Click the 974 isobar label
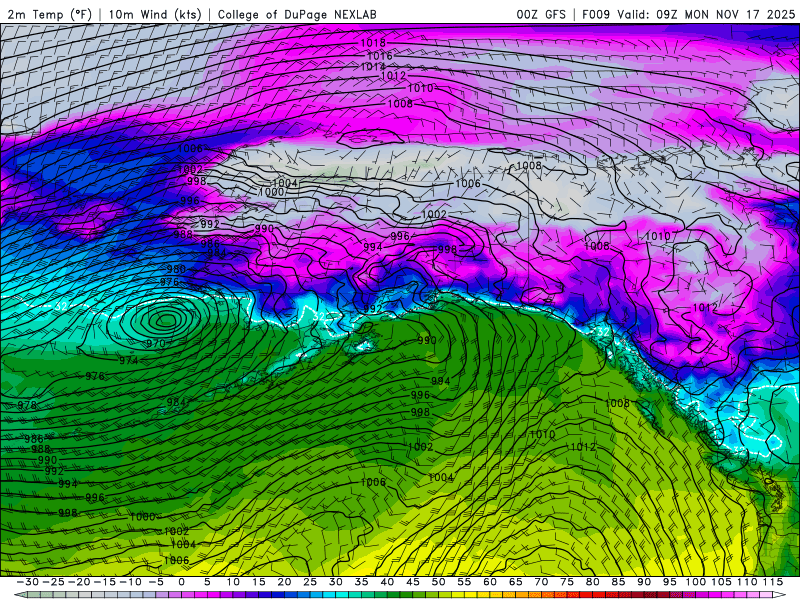Viewport: 800px width, 600px height. 129,361
